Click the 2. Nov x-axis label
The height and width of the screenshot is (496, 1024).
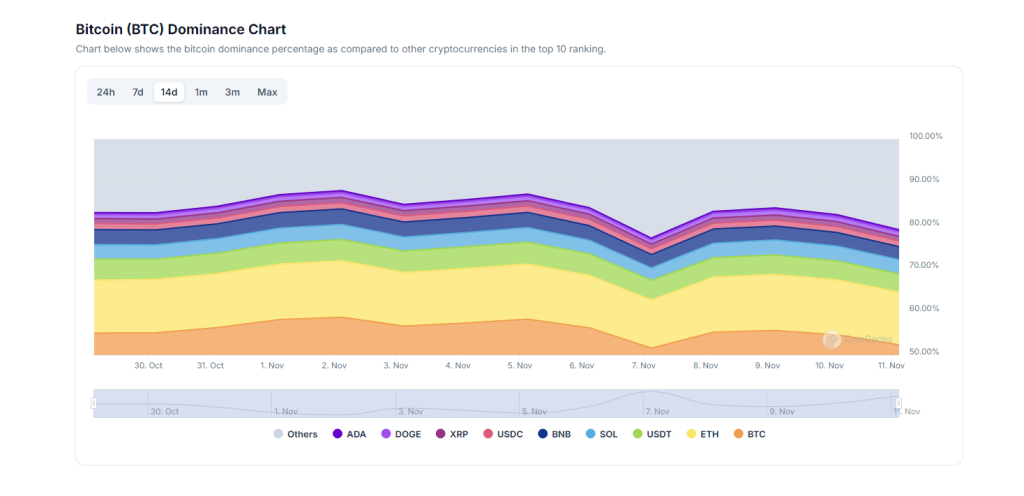334,365
